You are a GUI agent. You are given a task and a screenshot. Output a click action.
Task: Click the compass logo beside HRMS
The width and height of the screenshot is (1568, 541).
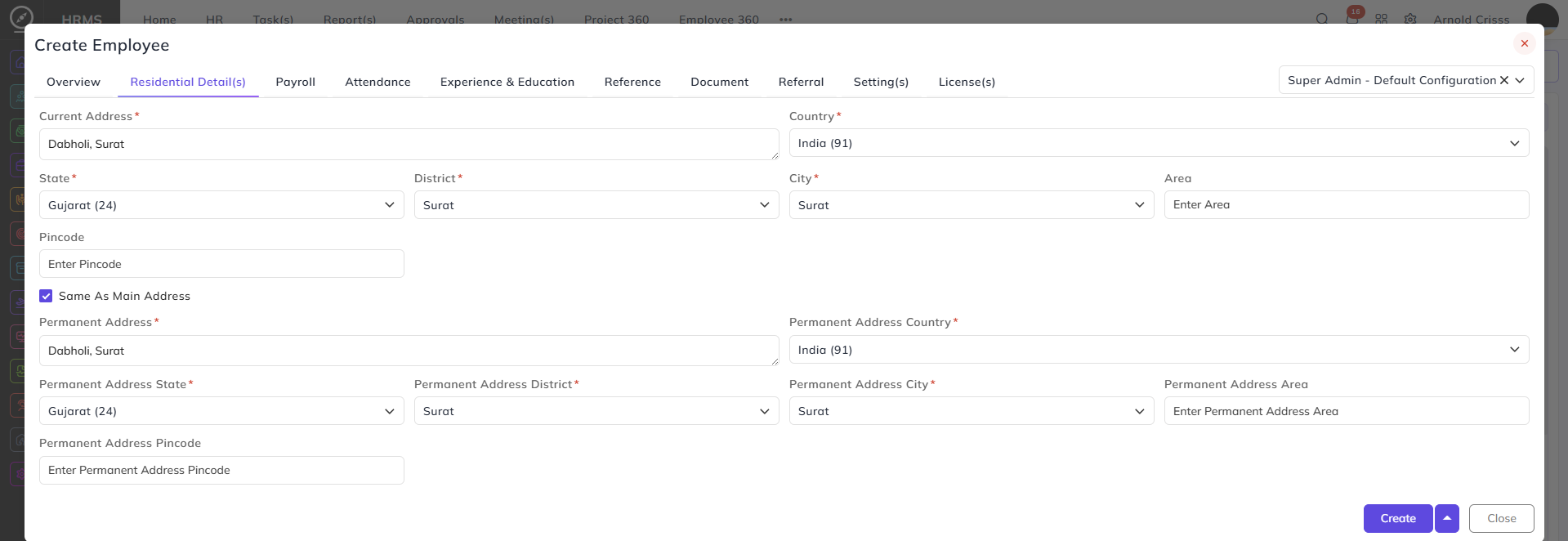22,16
